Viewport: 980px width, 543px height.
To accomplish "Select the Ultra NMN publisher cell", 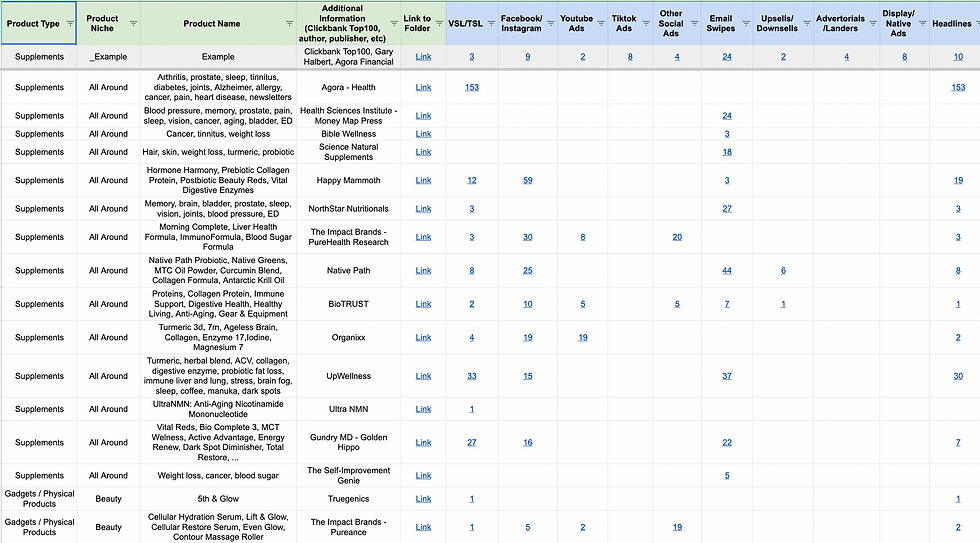I will pos(349,409).
